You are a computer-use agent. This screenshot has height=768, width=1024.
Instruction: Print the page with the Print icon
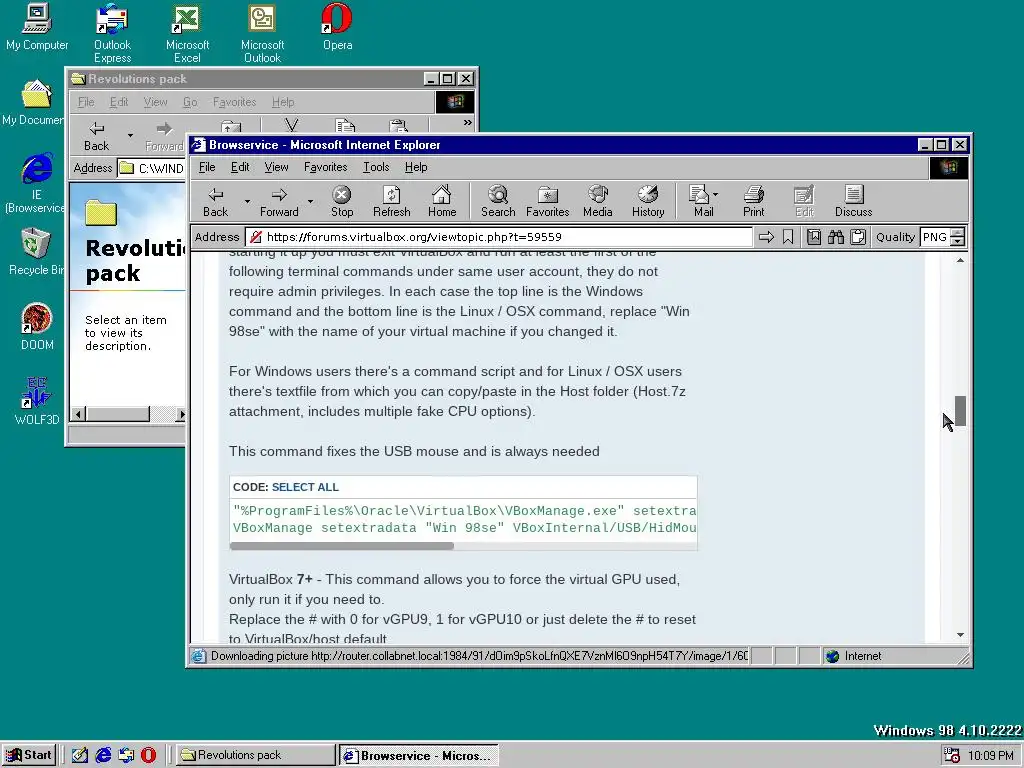[x=753, y=202]
